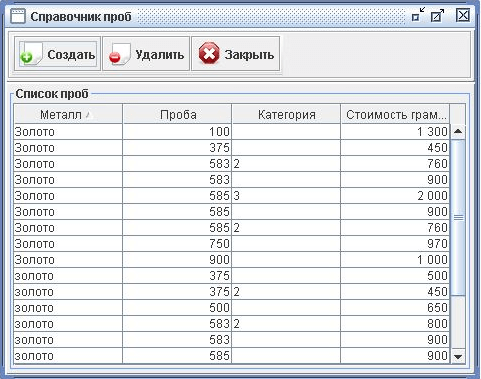Screen dimensions: 481x379
Task: Click the Стоимость грам... column header
Action: coord(395,114)
